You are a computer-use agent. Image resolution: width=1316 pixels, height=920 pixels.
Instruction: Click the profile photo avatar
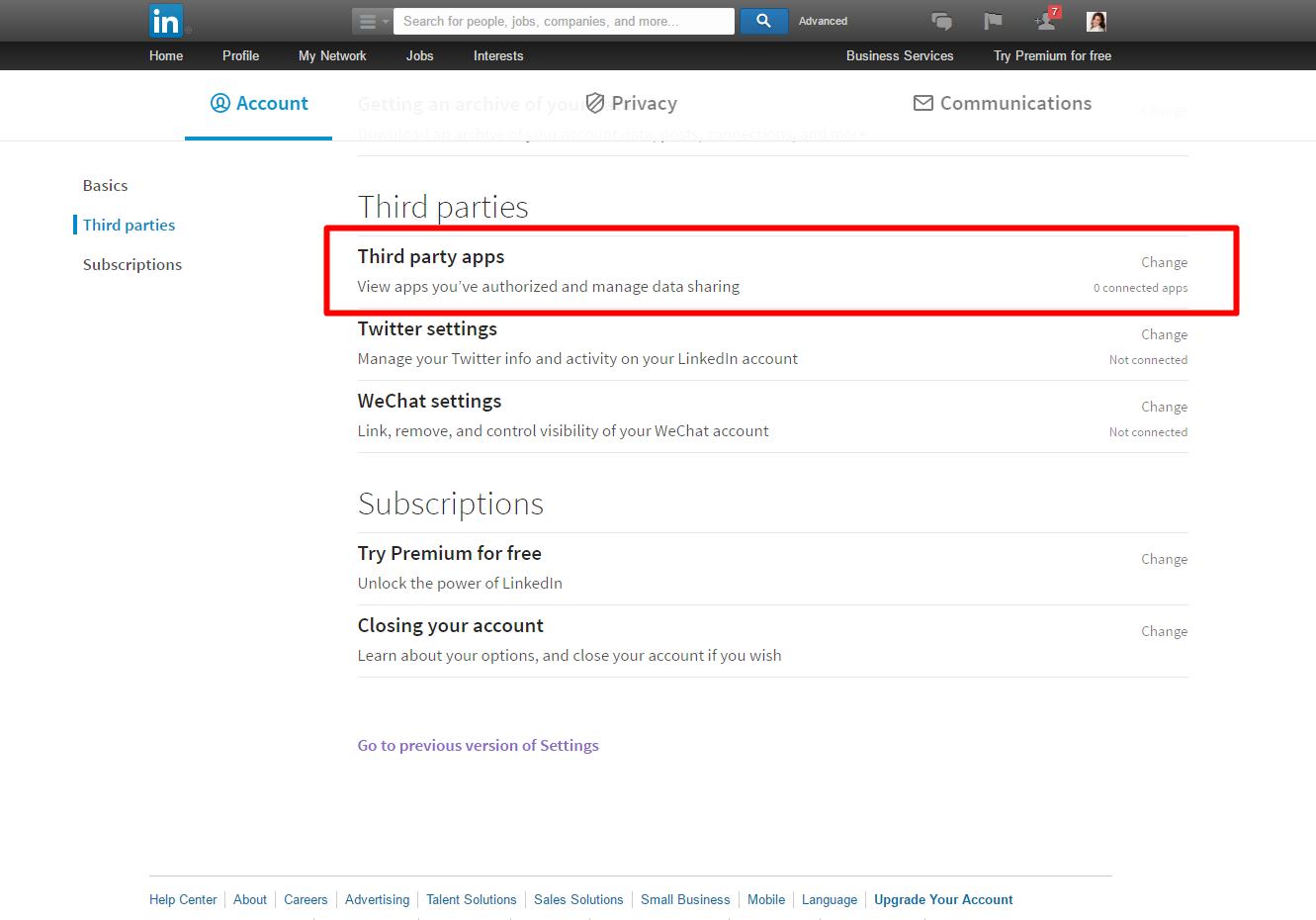[1096, 21]
